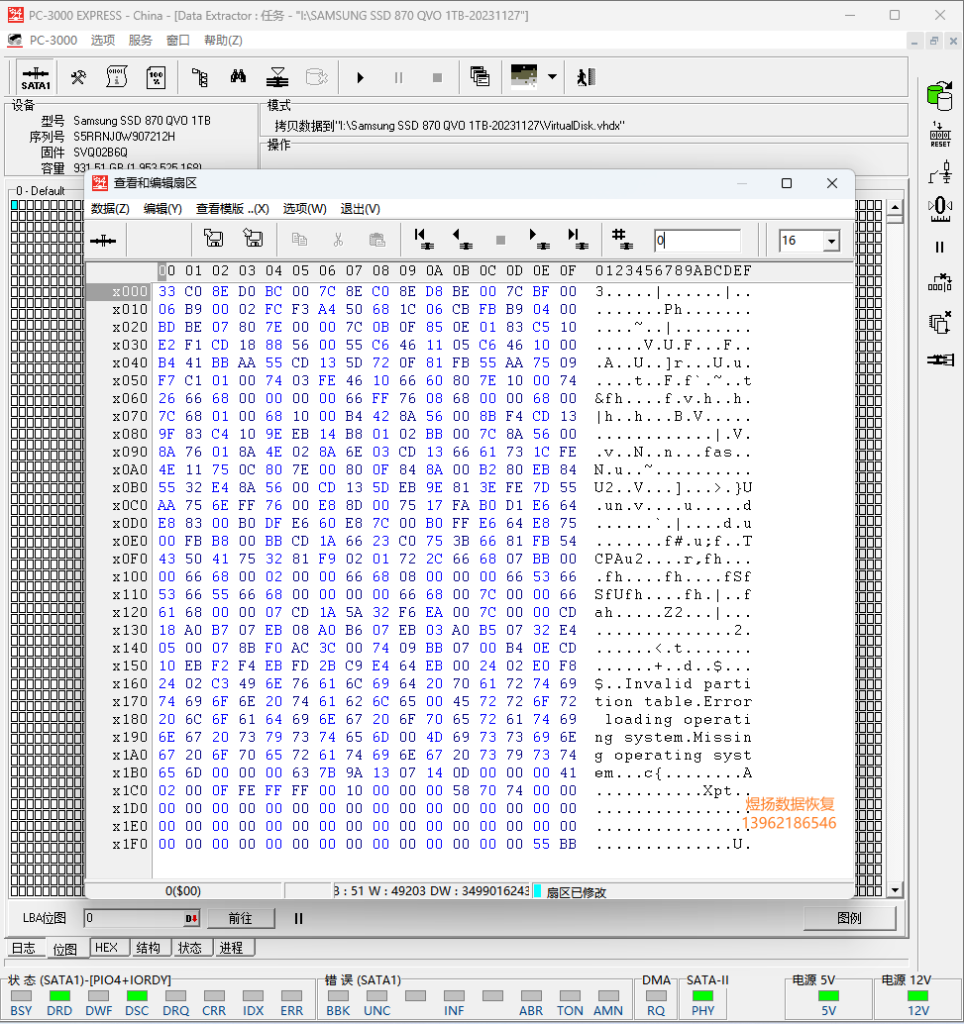This screenshot has width=964, height=1024.
Task: Click the map thumbnail icon in main toolbar
Action: point(524,76)
